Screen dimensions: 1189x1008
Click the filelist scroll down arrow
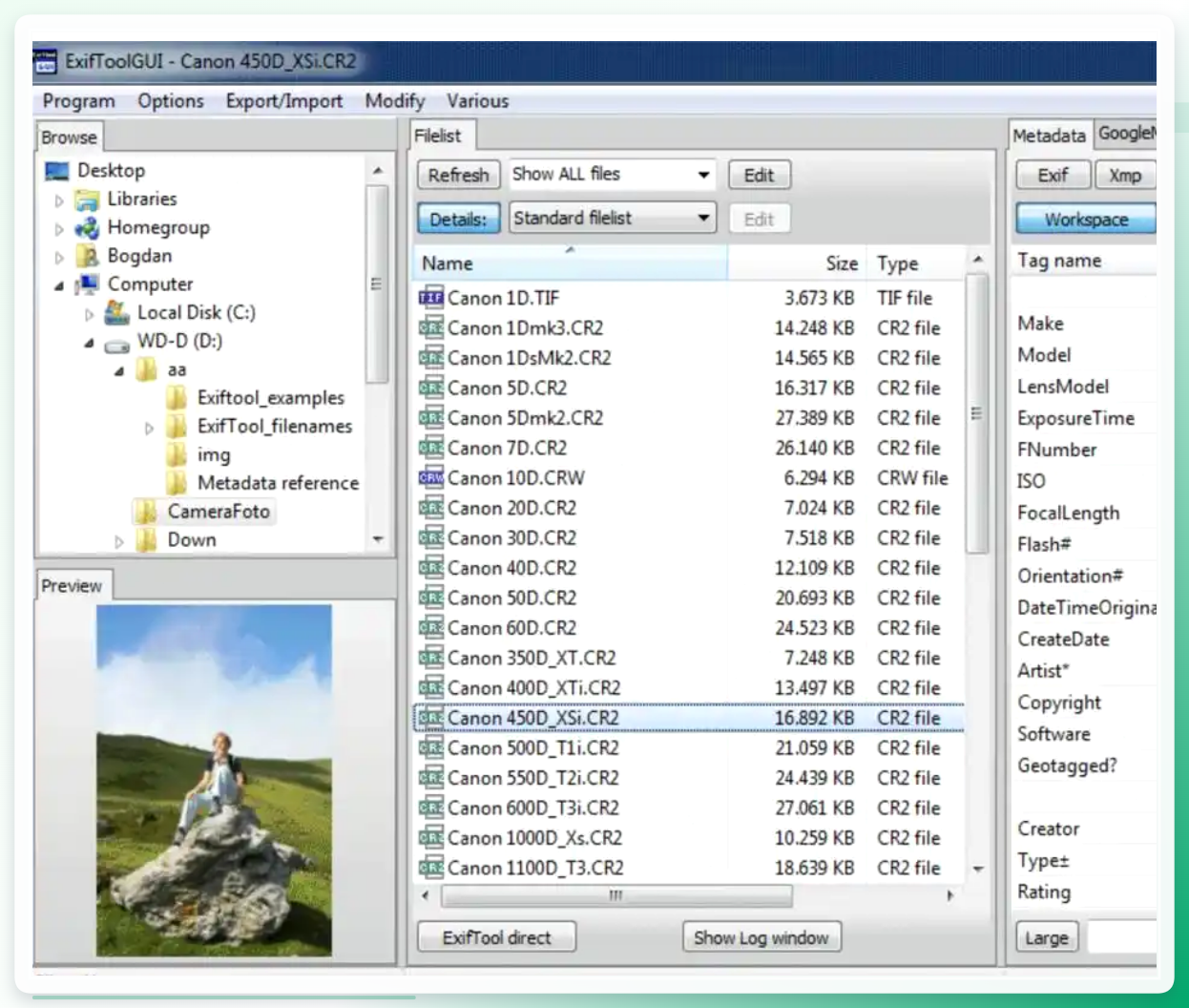point(977,869)
